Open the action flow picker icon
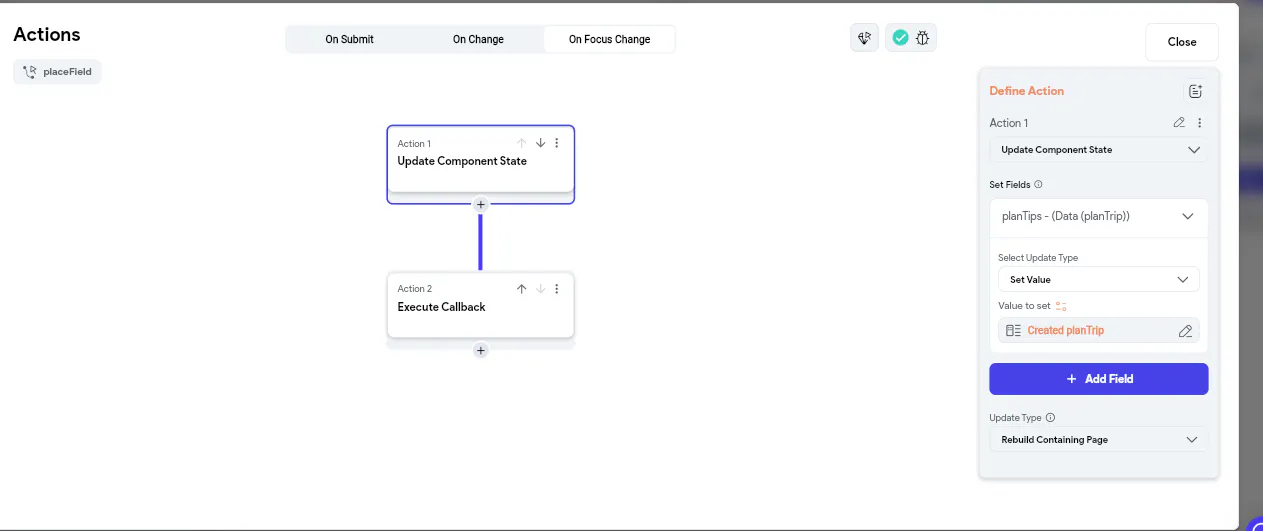 coord(864,38)
